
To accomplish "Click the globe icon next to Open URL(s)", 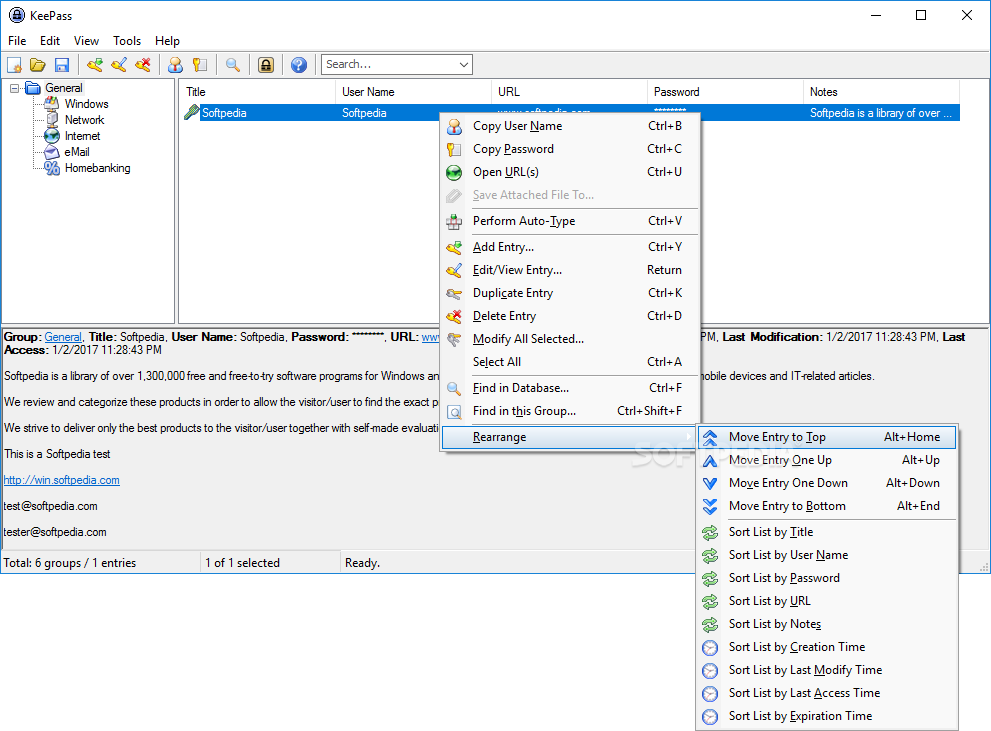I will pos(454,172).
